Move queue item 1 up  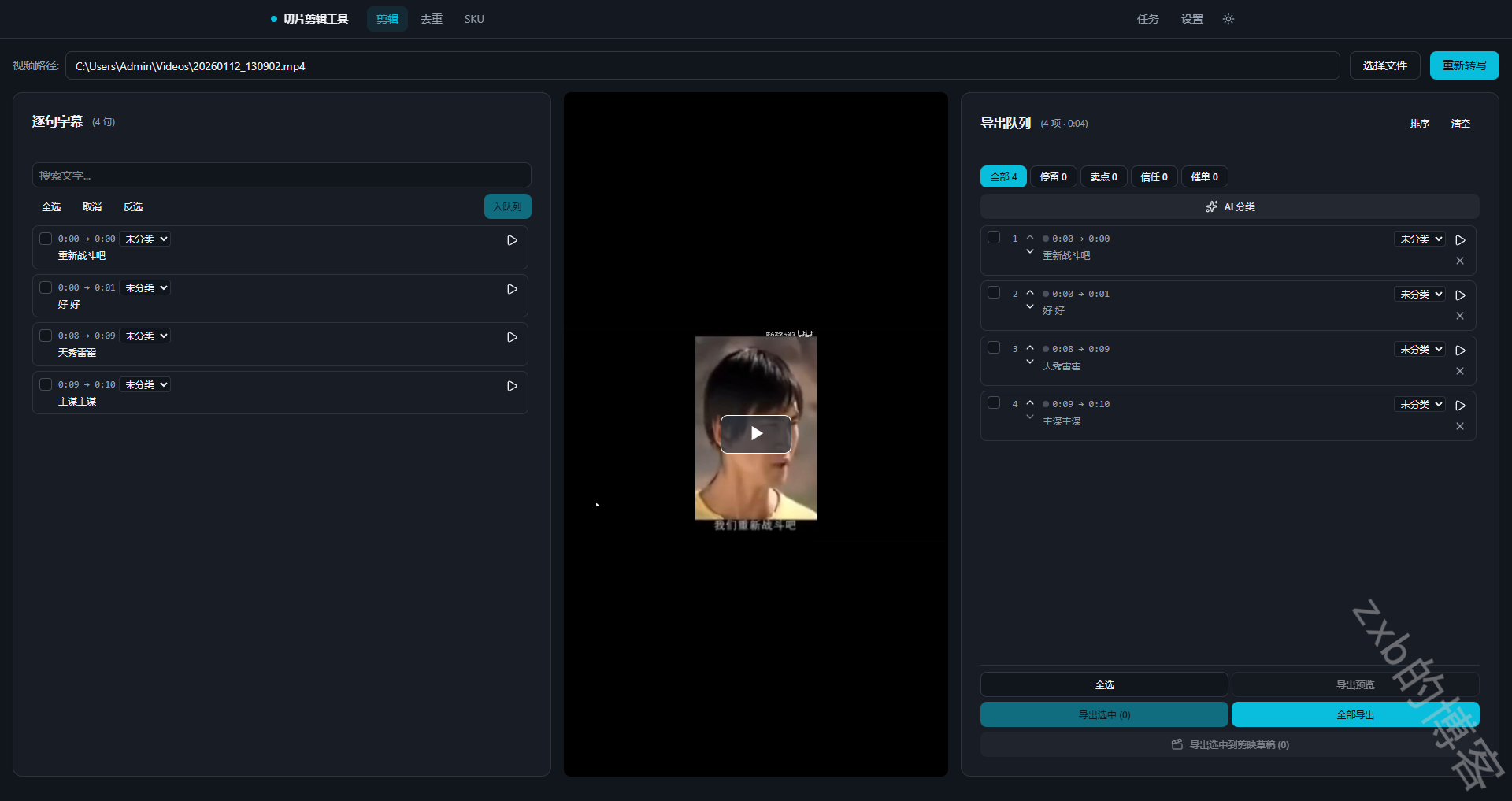point(1030,237)
